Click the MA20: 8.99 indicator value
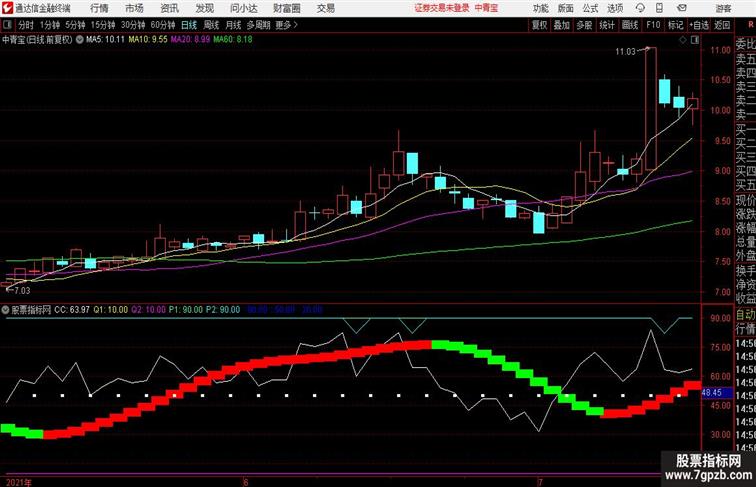This screenshot has height=487, width=756. 190,40
